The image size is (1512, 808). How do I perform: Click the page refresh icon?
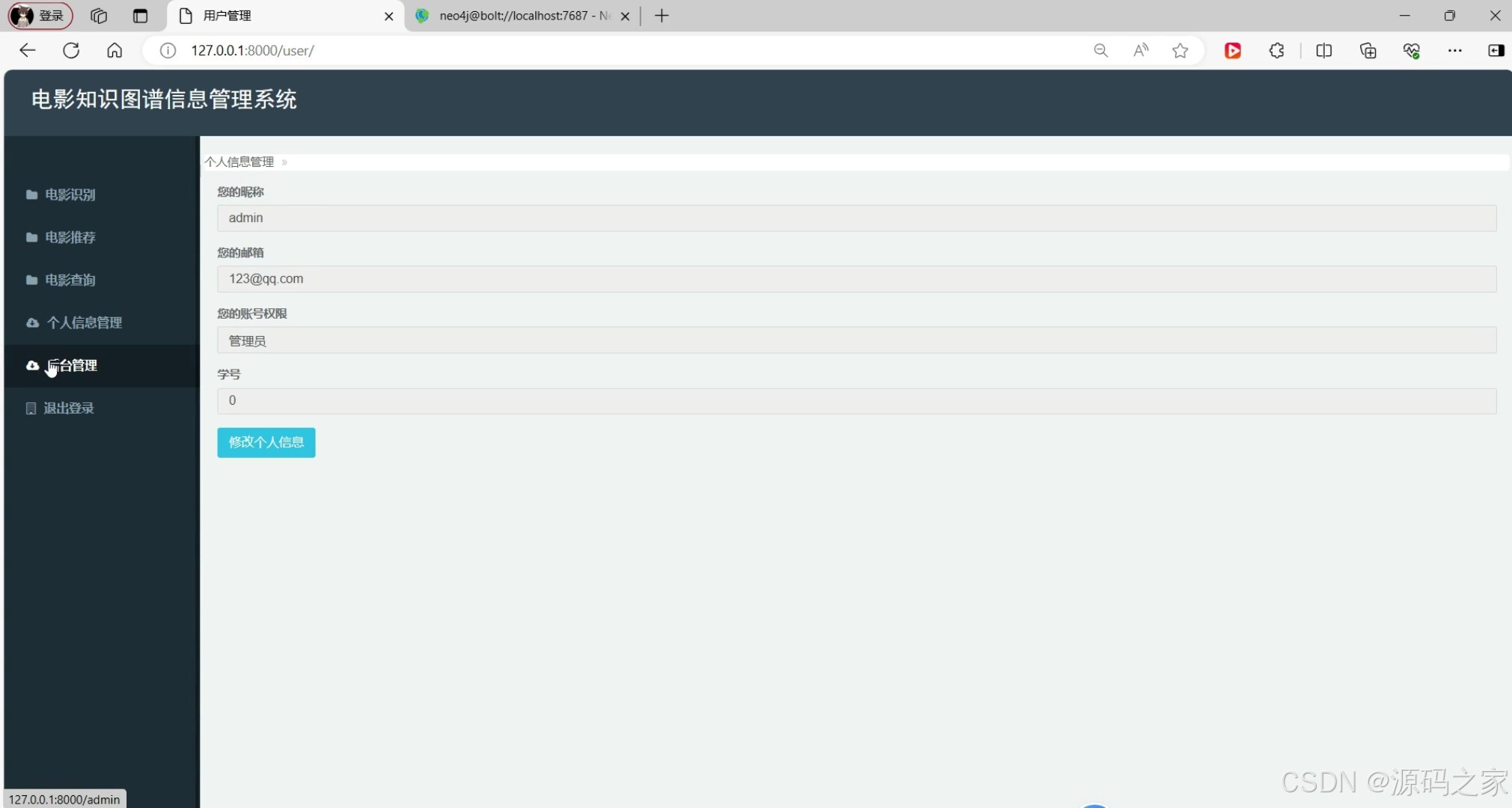(x=71, y=50)
